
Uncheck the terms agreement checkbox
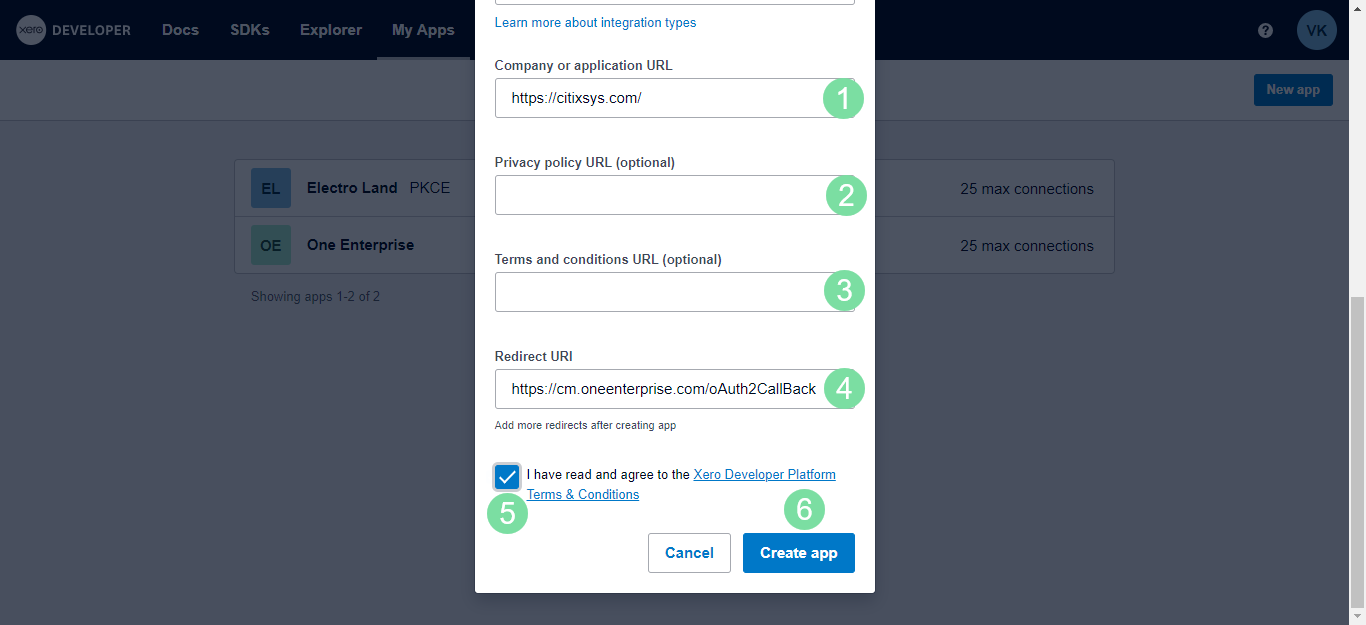(x=507, y=476)
